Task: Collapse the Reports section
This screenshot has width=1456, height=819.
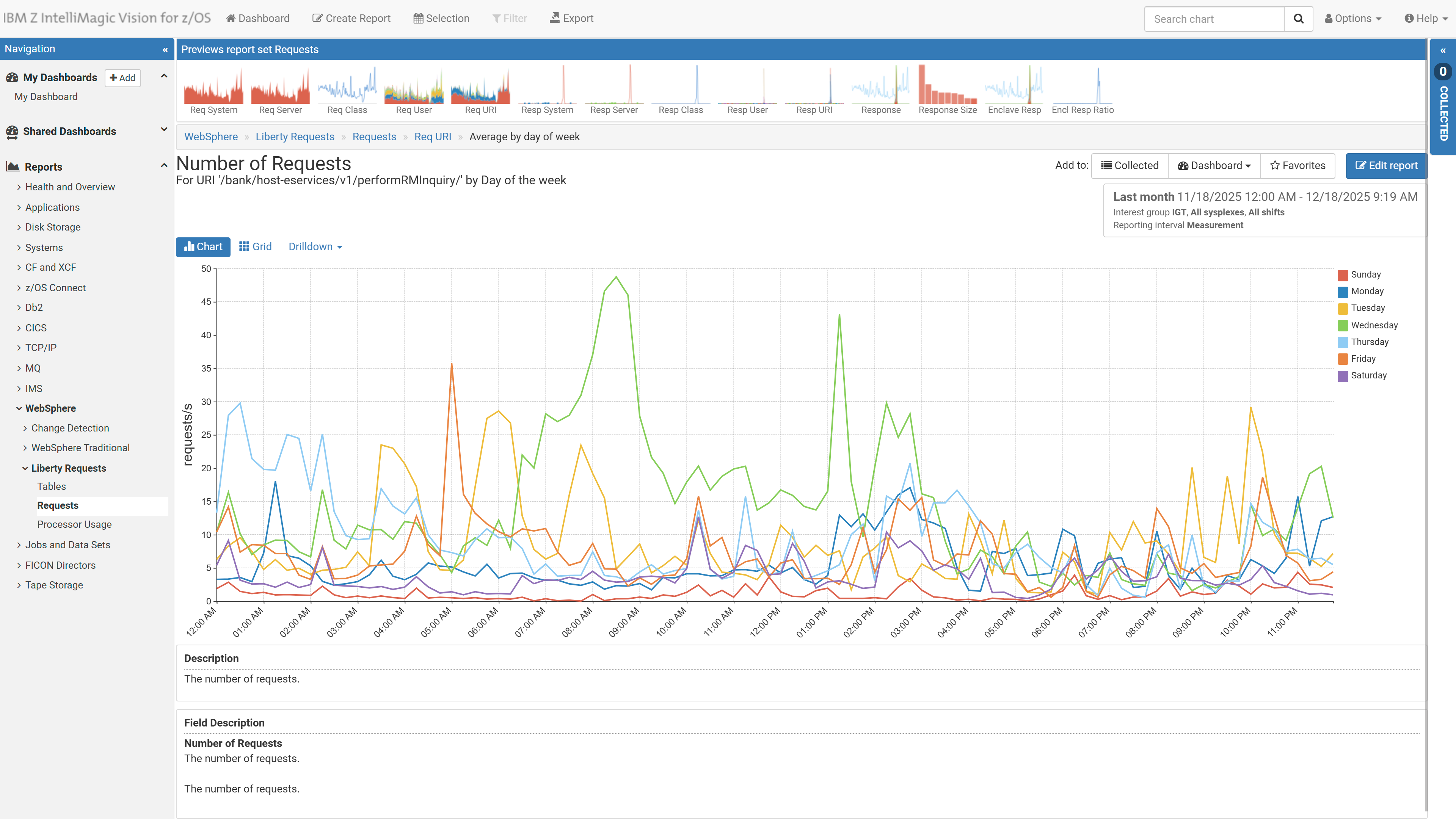Action: click(164, 166)
